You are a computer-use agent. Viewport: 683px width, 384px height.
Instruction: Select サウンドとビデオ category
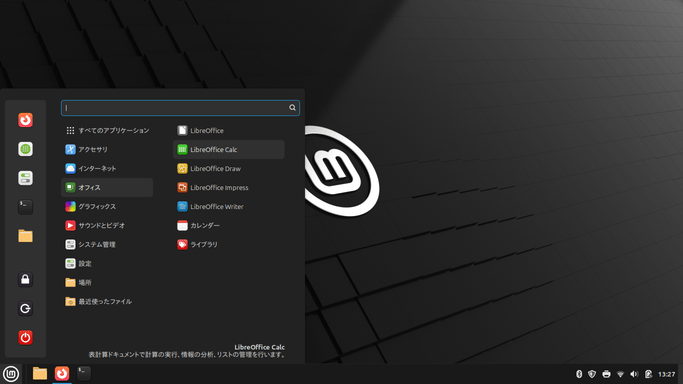click(x=107, y=226)
